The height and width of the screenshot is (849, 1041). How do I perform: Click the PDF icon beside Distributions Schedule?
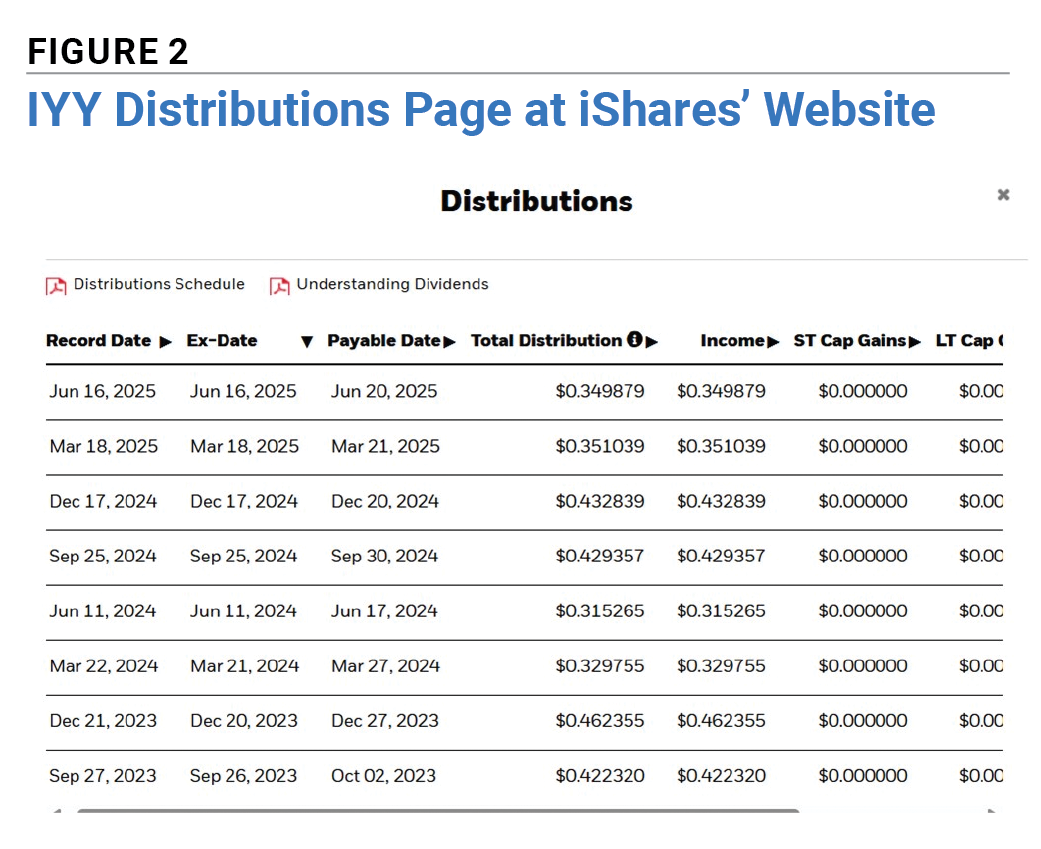56,286
